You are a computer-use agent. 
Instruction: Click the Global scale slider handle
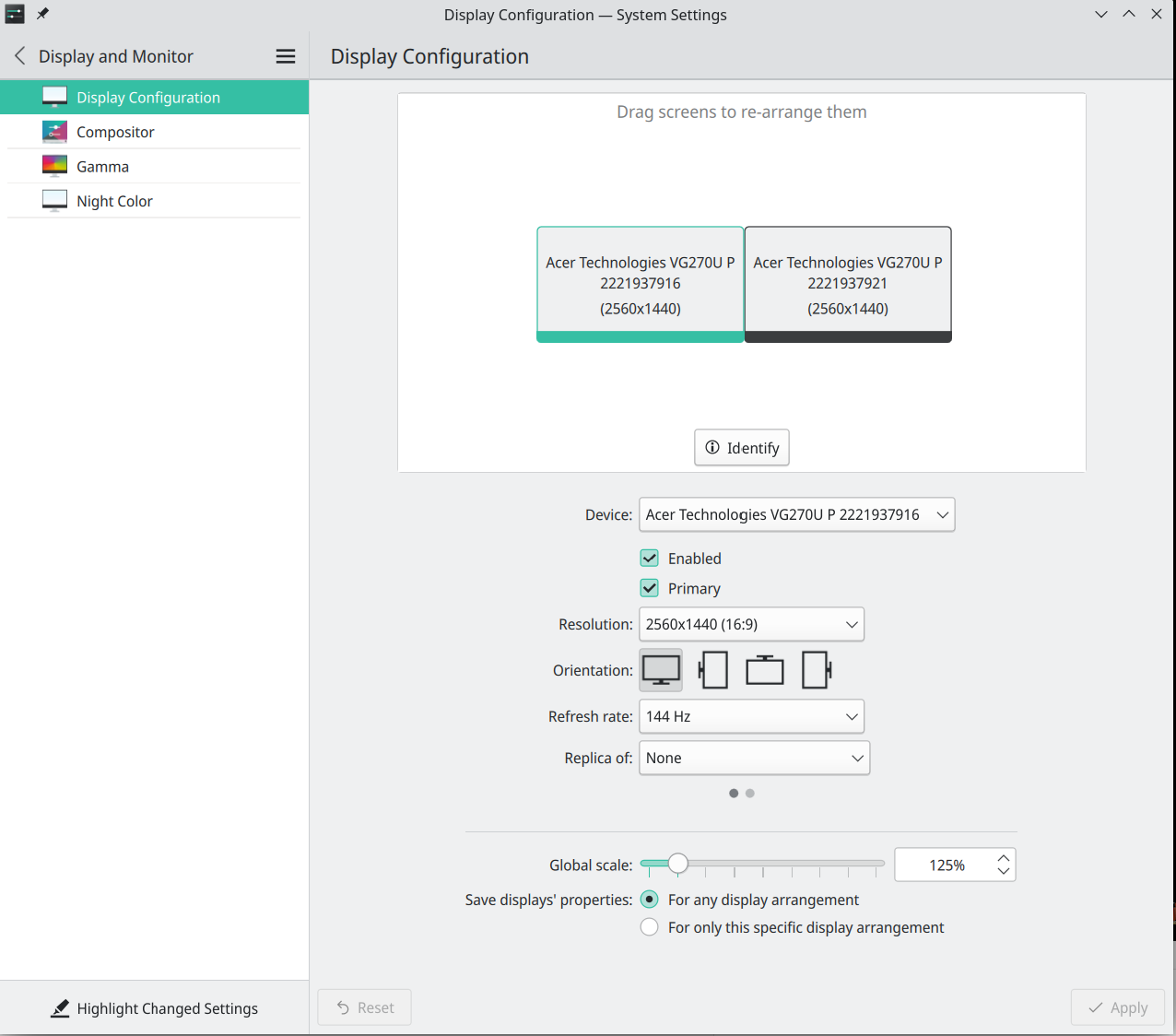678,864
